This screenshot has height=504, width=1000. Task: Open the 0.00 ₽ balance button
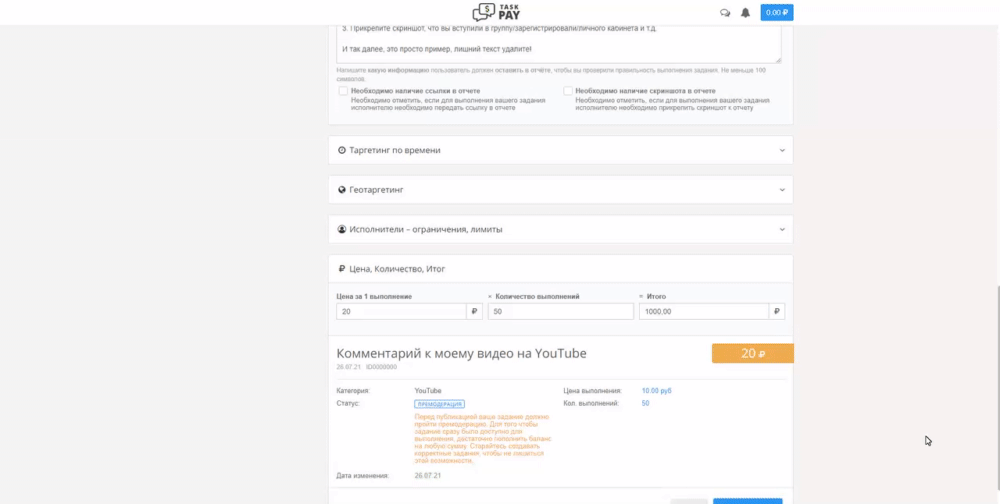[x=777, y=13]
